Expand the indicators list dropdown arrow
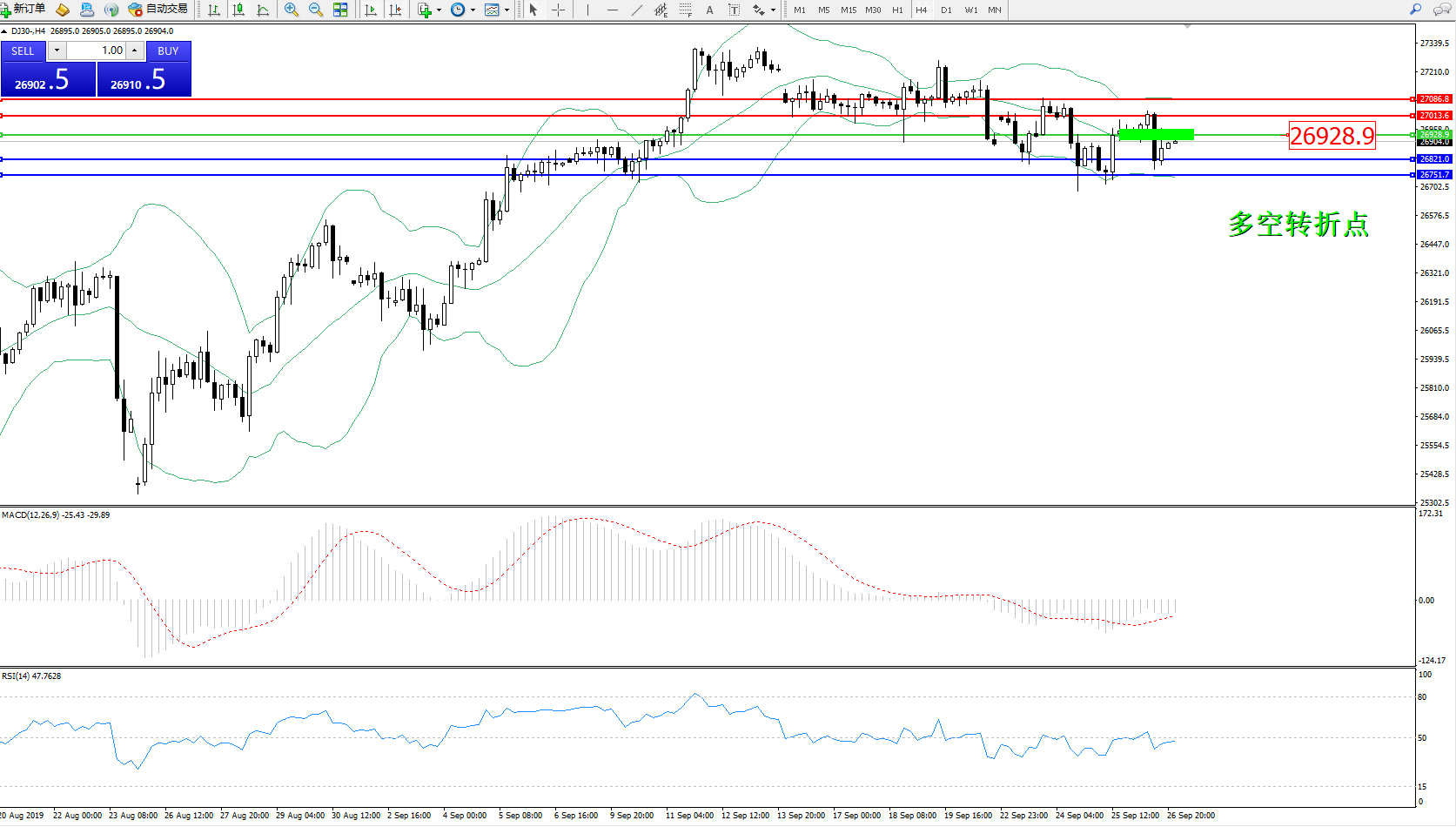The image size is (1456, 827). 439,10
